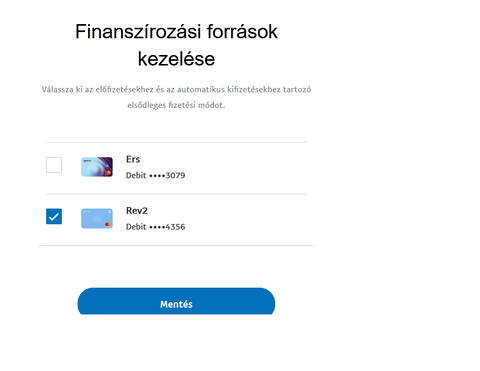The height and width of the screenshot is (371, 480).
Task: Click the Debit ••••4356 card number
Action: [x=155, y=227]
